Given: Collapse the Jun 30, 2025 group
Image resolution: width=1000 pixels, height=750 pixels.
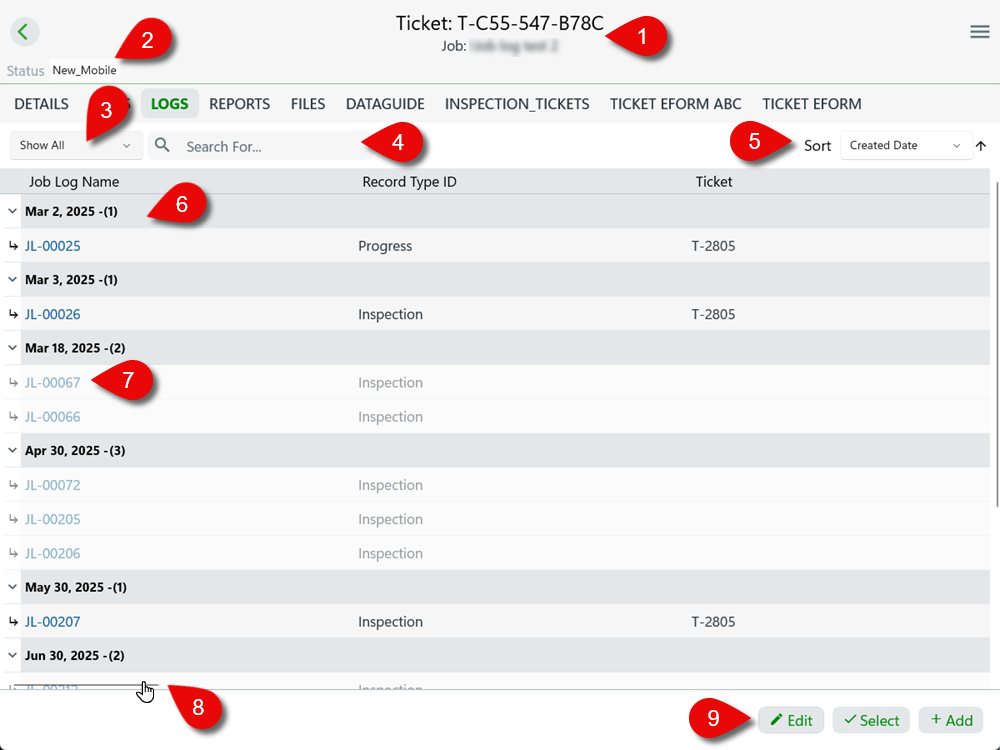Looking at the screenshot, I should pyautogui.click(x=12, y=655).
